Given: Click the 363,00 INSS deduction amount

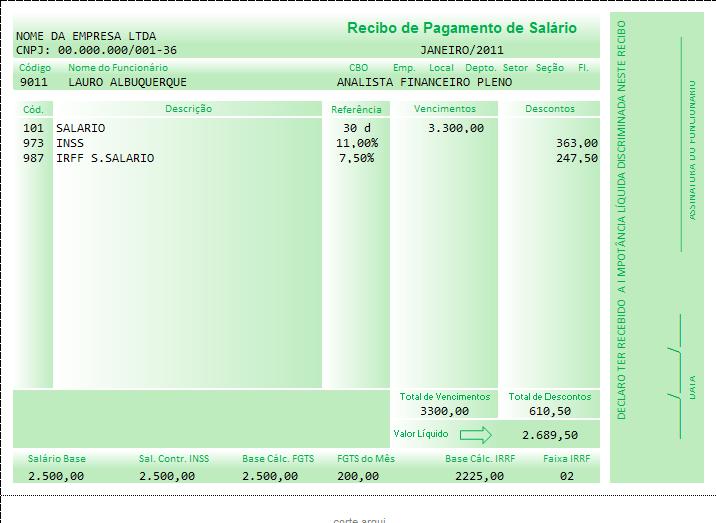Looking at the screenshot, I should pos(576,143).
